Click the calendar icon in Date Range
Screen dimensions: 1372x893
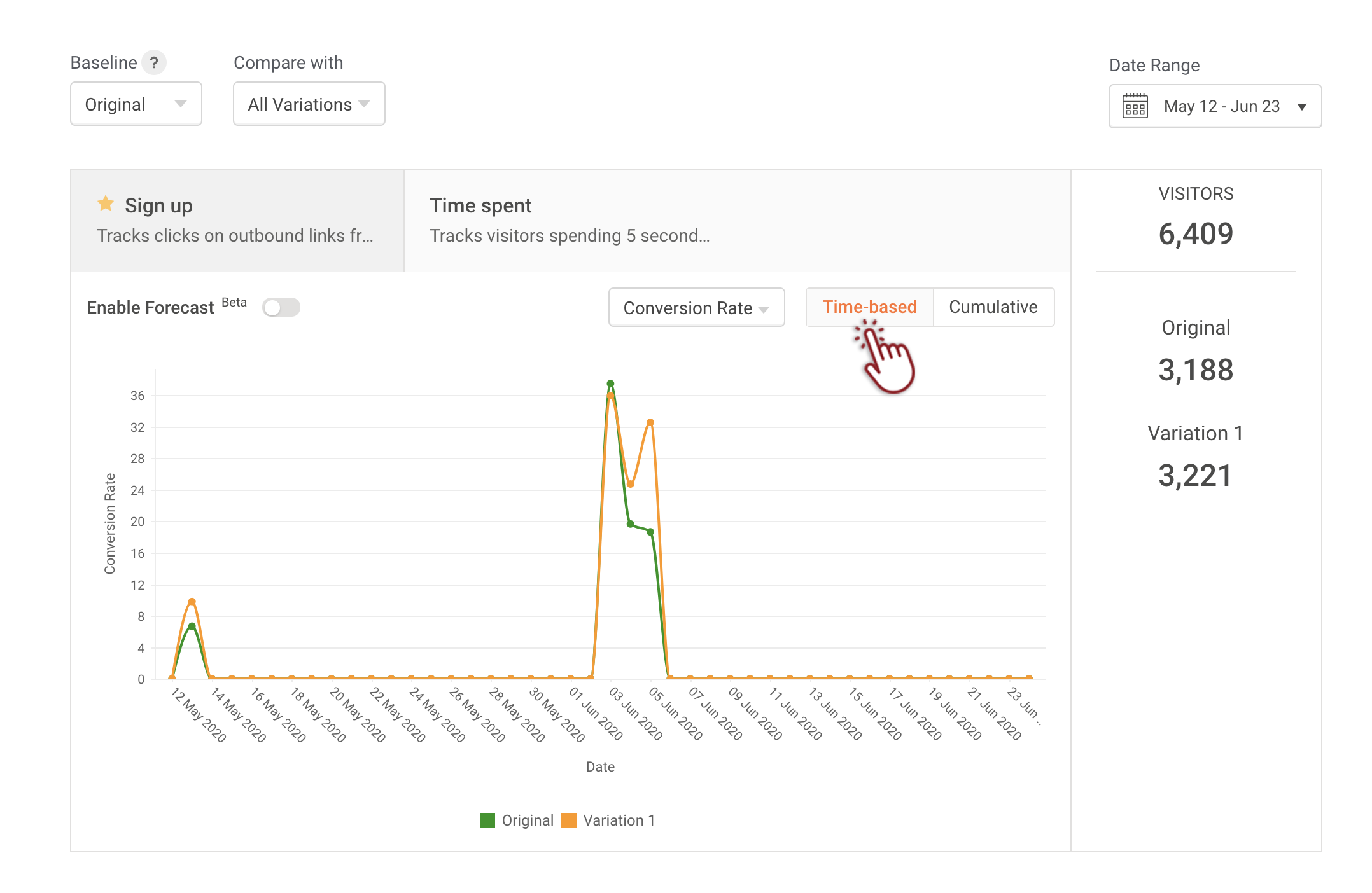pos(1135,106)
